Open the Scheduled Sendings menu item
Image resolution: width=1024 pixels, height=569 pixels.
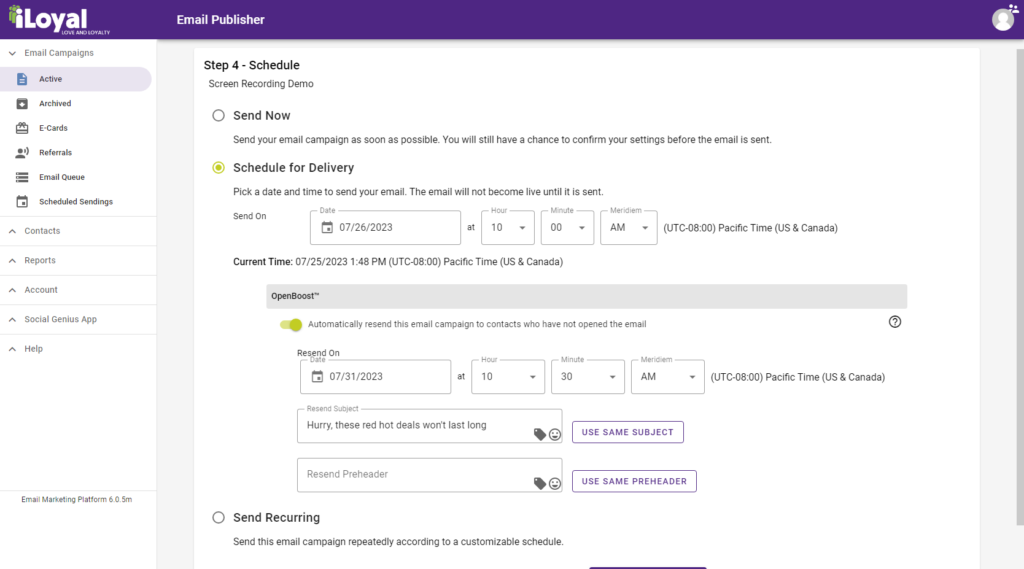pyautogui.click(x=76, y=202)
